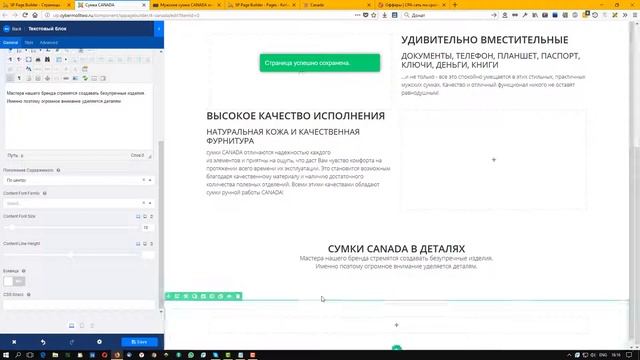
Task: Select tablet preview icon at panel bottom
Action: pyautogui.click(x=82, y=325)
